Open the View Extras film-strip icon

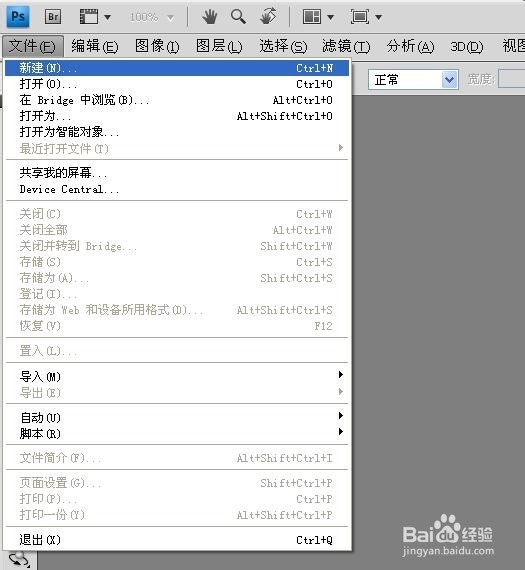[89, 17]
